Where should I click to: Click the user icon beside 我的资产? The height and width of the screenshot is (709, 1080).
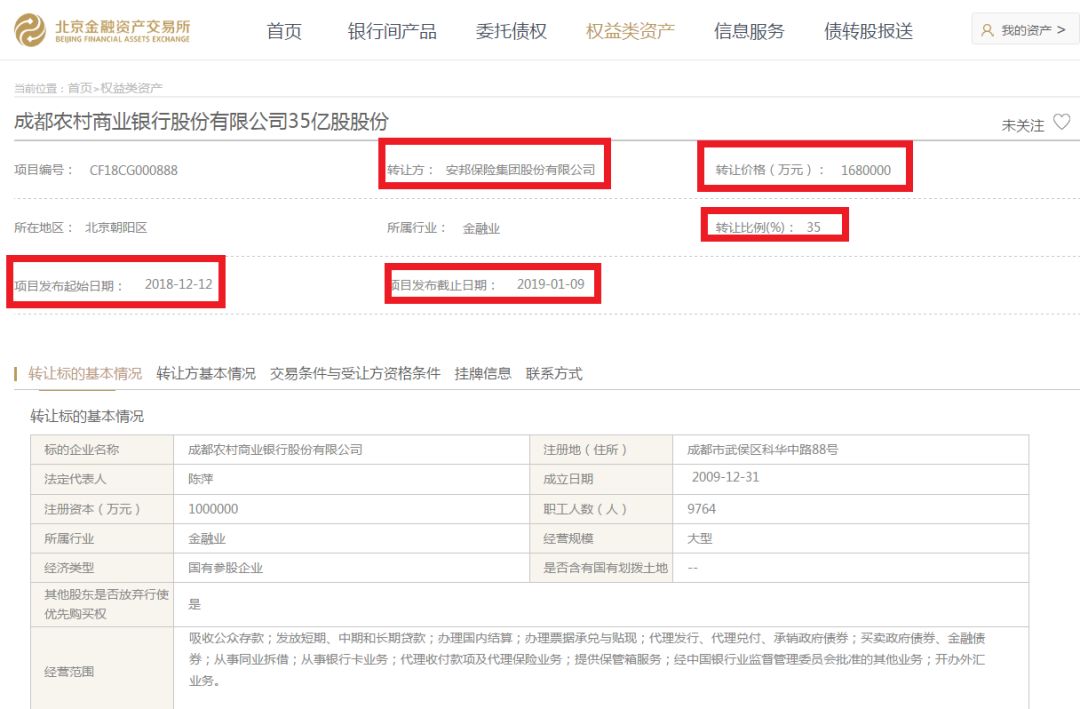point(986,30)
